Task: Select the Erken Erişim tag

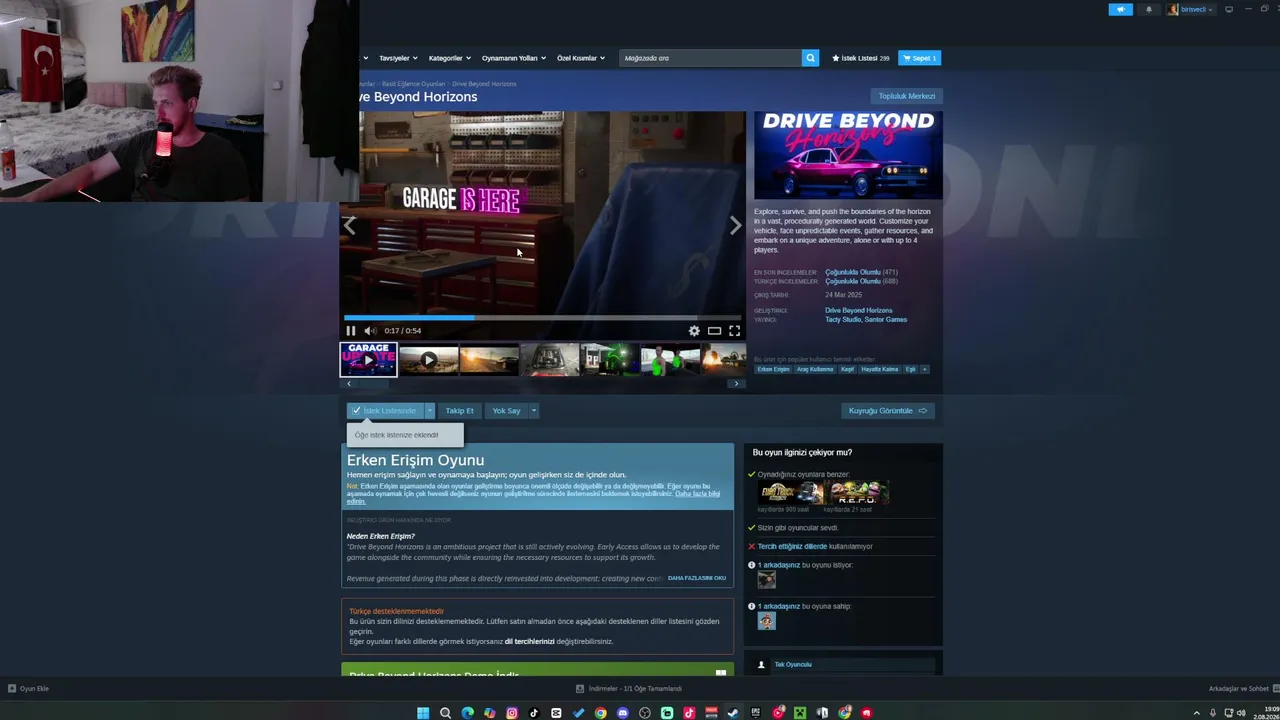Action: [774, 369]
